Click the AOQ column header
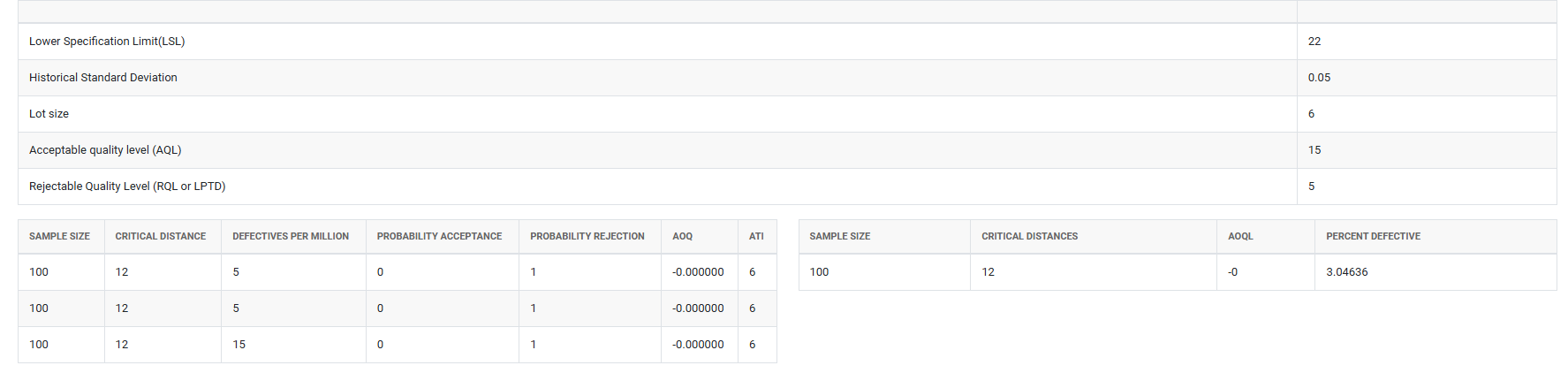This screenshot has width=1568, height=373. [682, 237]
